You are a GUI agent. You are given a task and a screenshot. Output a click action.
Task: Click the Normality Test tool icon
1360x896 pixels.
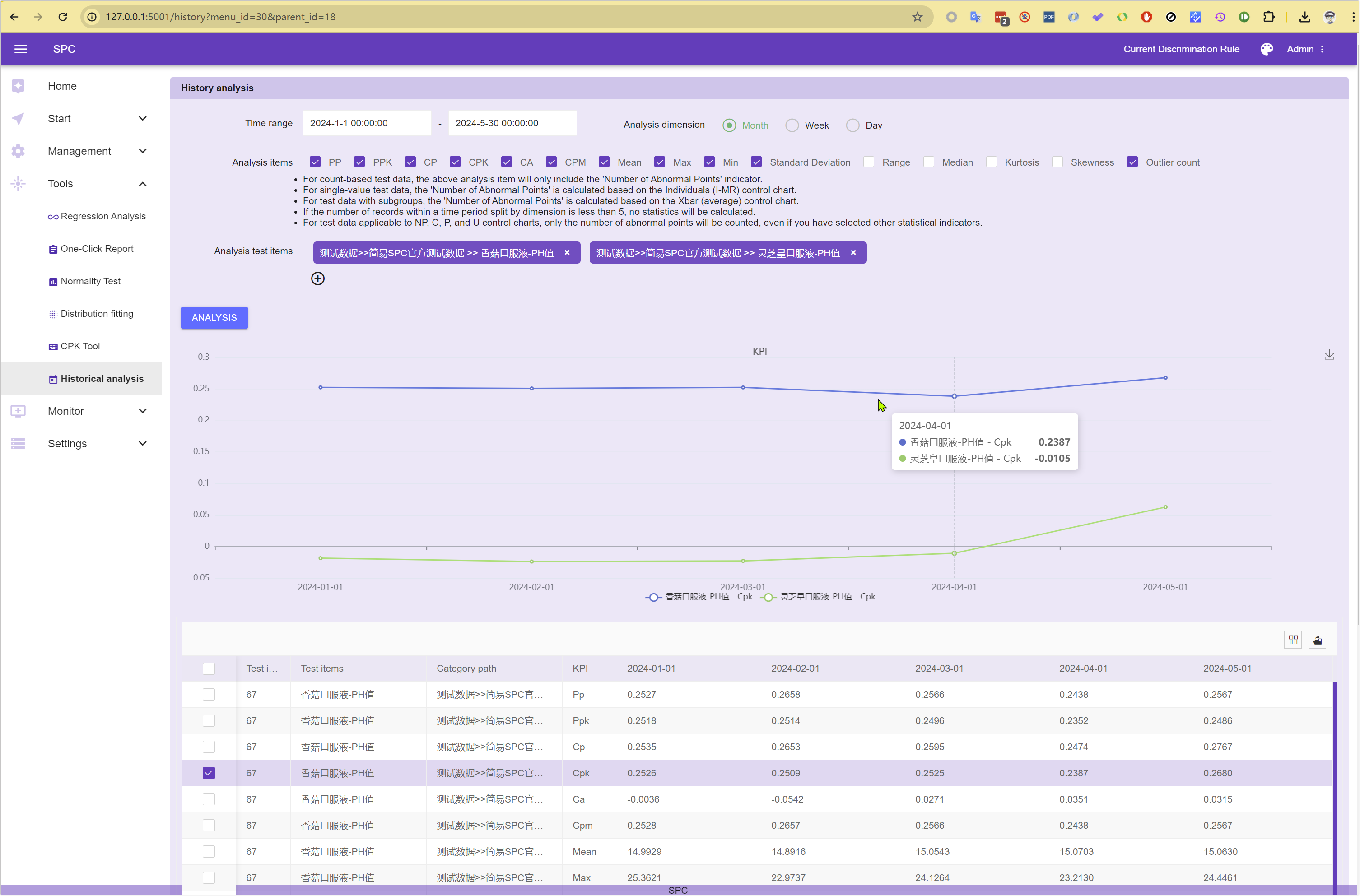click(53, 281)
